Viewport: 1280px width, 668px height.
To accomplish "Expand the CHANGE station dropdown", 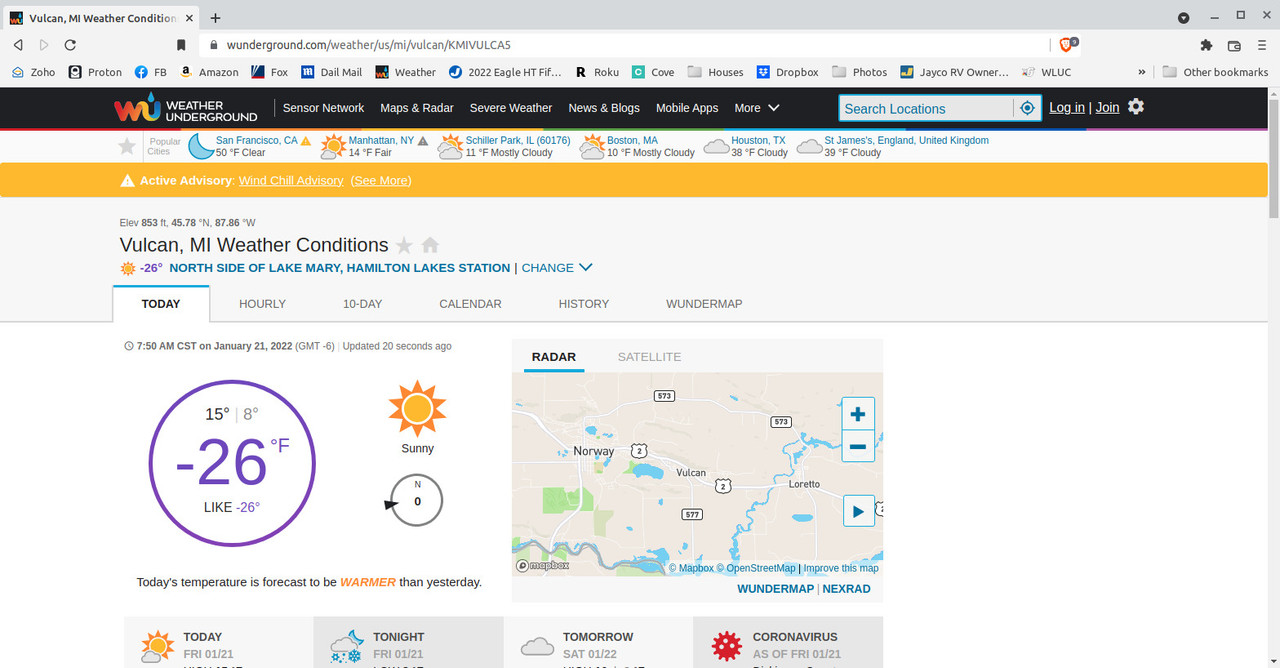I will [557, 268].
